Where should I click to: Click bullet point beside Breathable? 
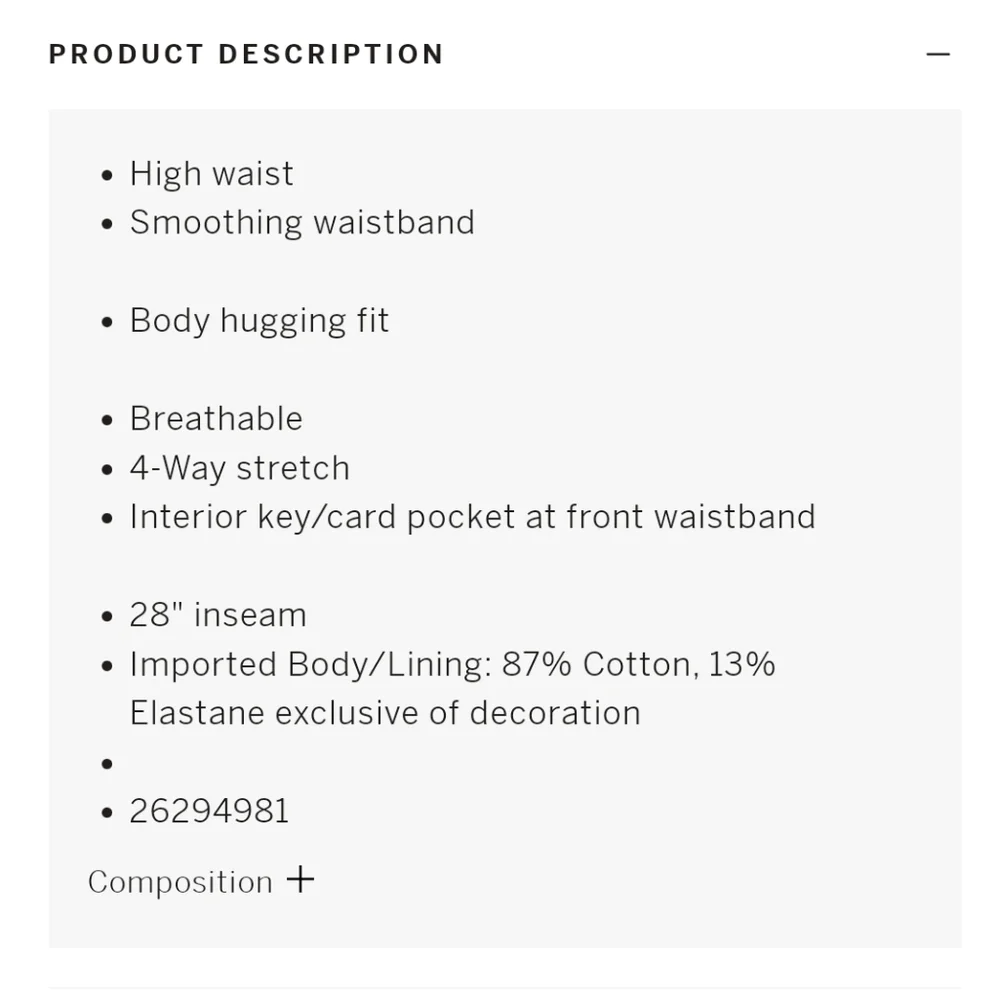(x=107, y=420)
